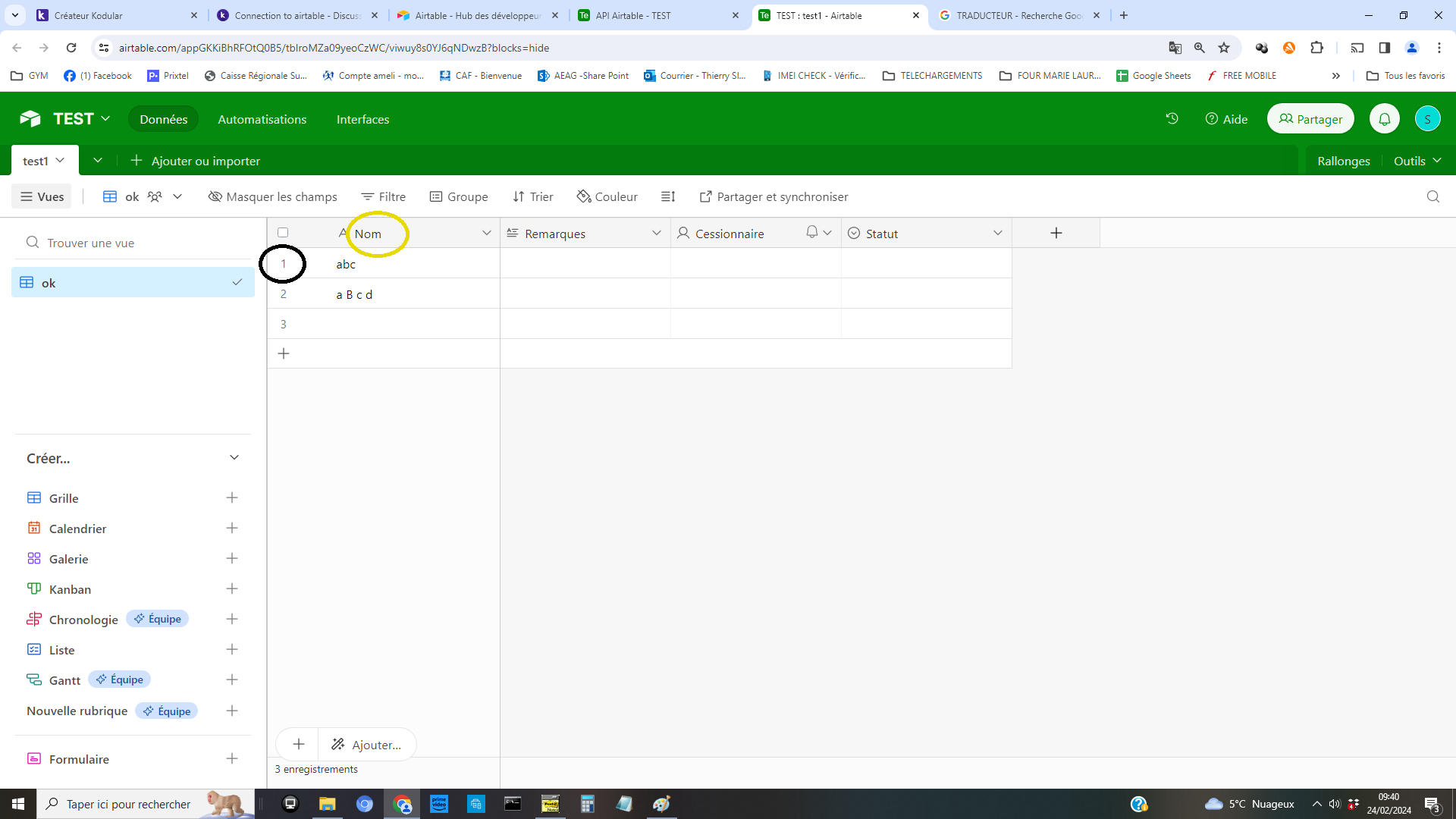Screen dimensions: 1456x819
Task: Open the Trier tool
Action: click(x=532, y=196)
